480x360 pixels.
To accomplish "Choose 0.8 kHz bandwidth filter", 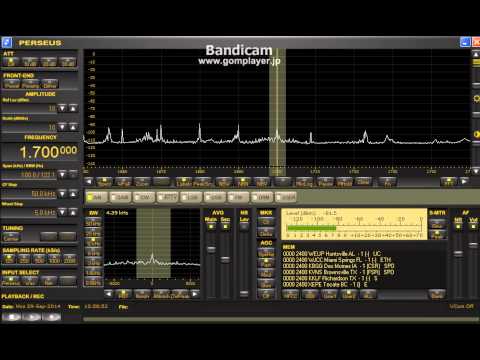I will (x=93, y=282).
